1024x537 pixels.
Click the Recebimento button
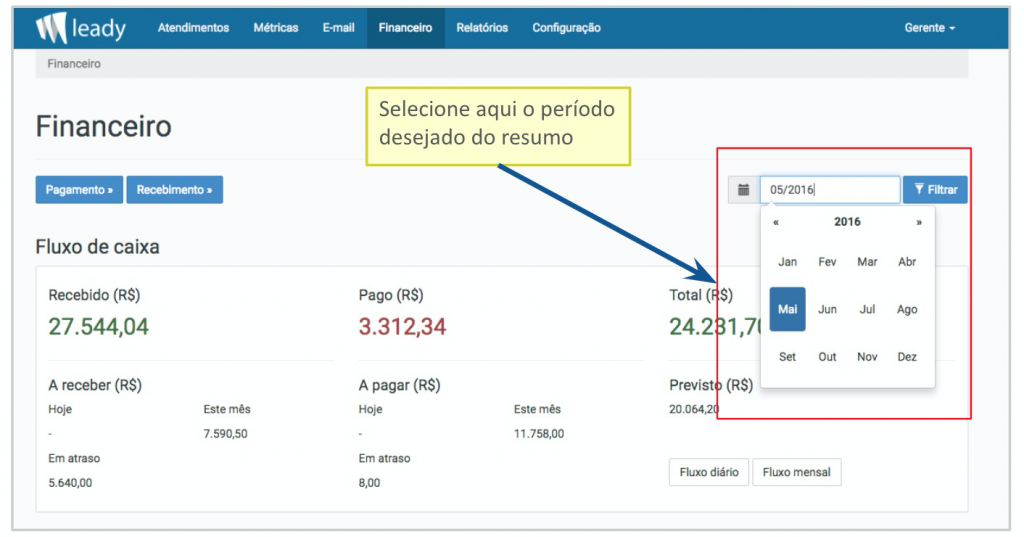pos(174,189)
